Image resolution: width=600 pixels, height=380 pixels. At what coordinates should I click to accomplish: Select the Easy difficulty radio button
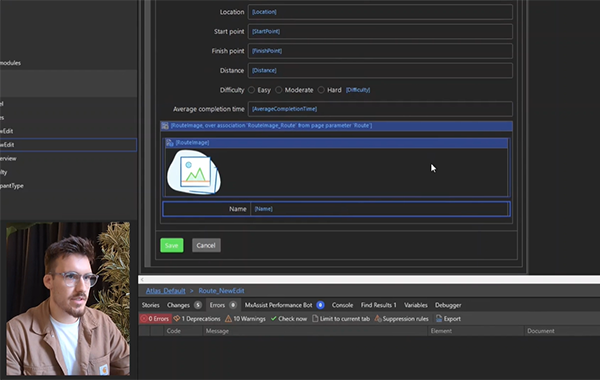(251, 90)
